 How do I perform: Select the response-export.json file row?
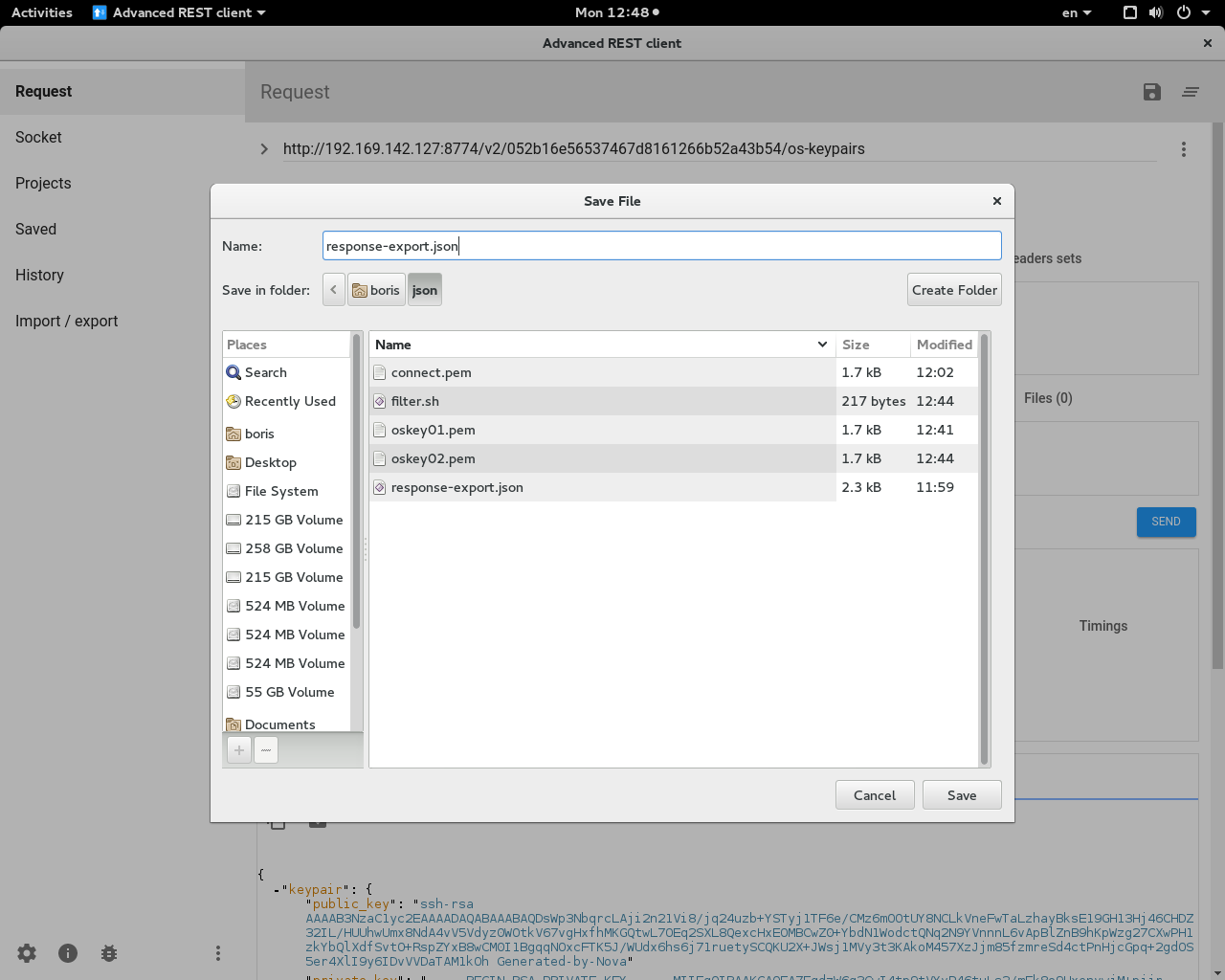click(674, 487)
